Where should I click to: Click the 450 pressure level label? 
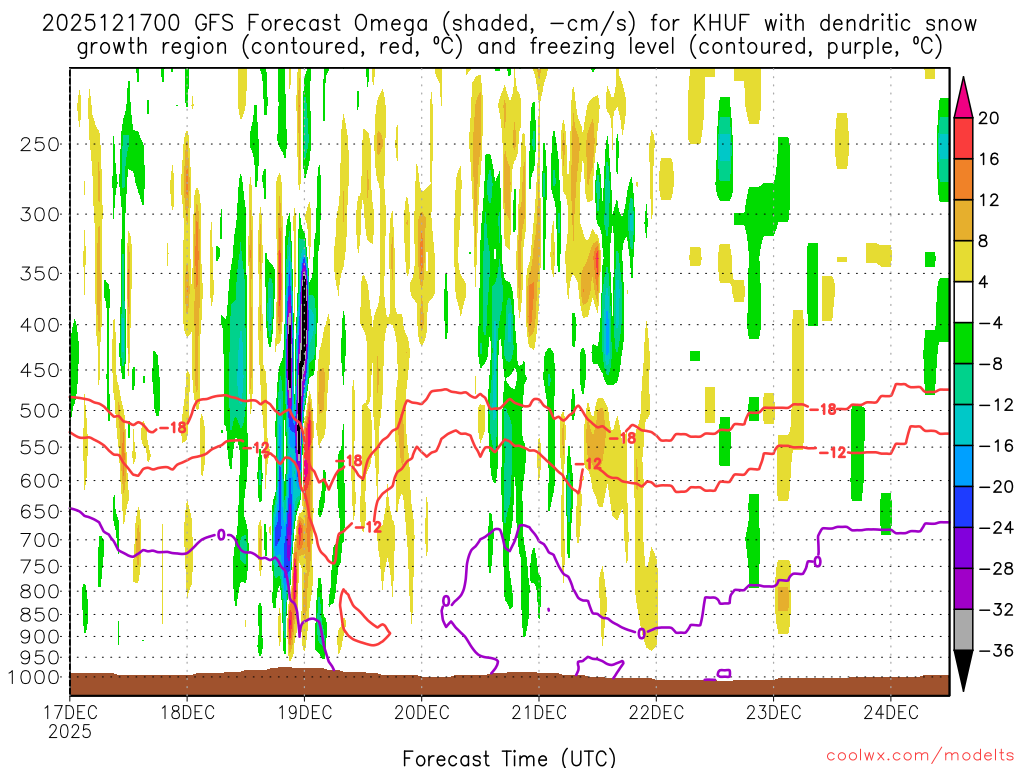pyautogui.click(x=40, y=370)
